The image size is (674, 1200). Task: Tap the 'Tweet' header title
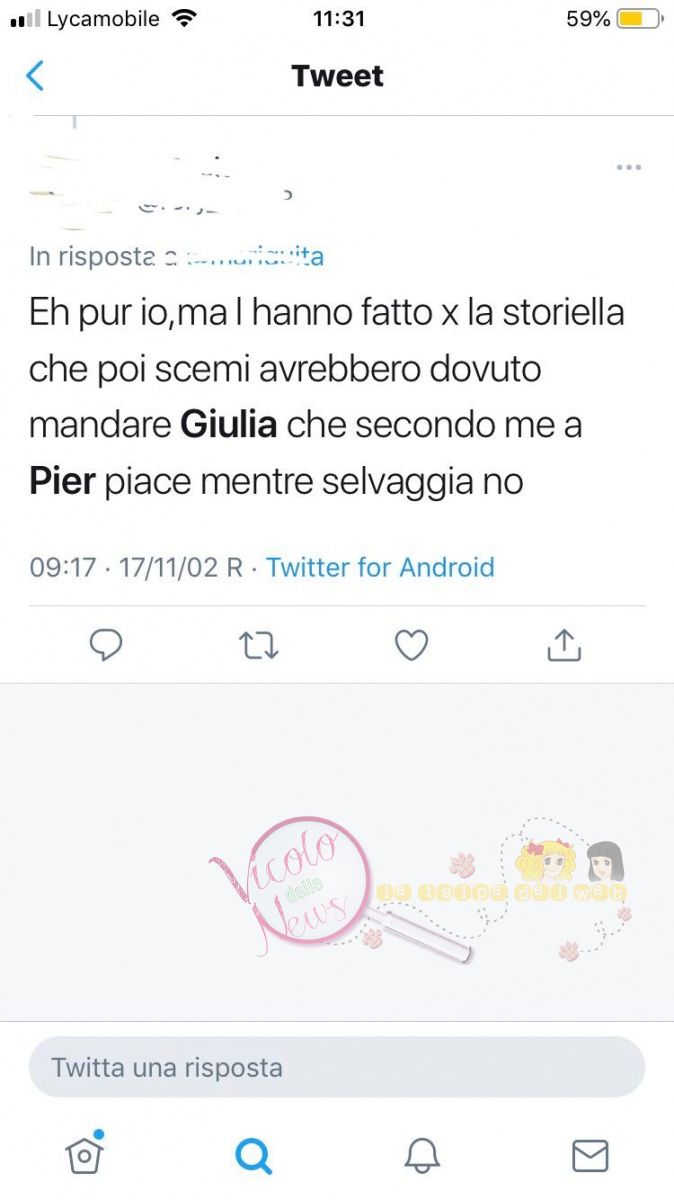pyautogui.click(x=337, y=76)
